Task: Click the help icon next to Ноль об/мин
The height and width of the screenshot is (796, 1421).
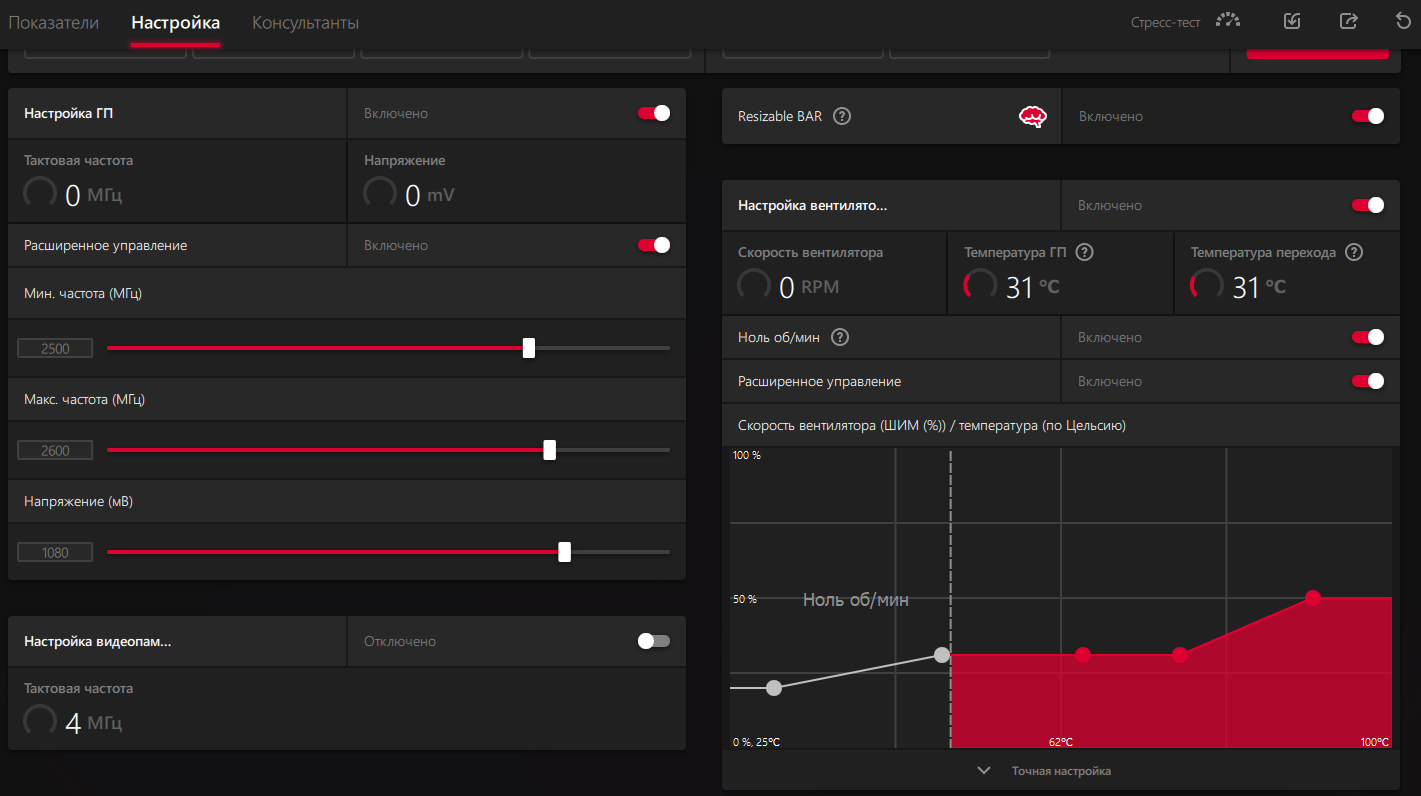Action: [x=840, y=337]
